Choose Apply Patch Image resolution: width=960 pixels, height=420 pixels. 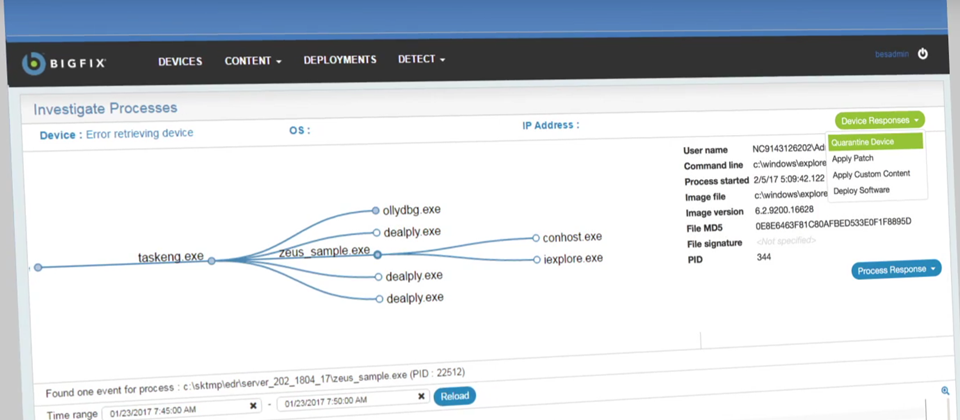tap(852, 159)
